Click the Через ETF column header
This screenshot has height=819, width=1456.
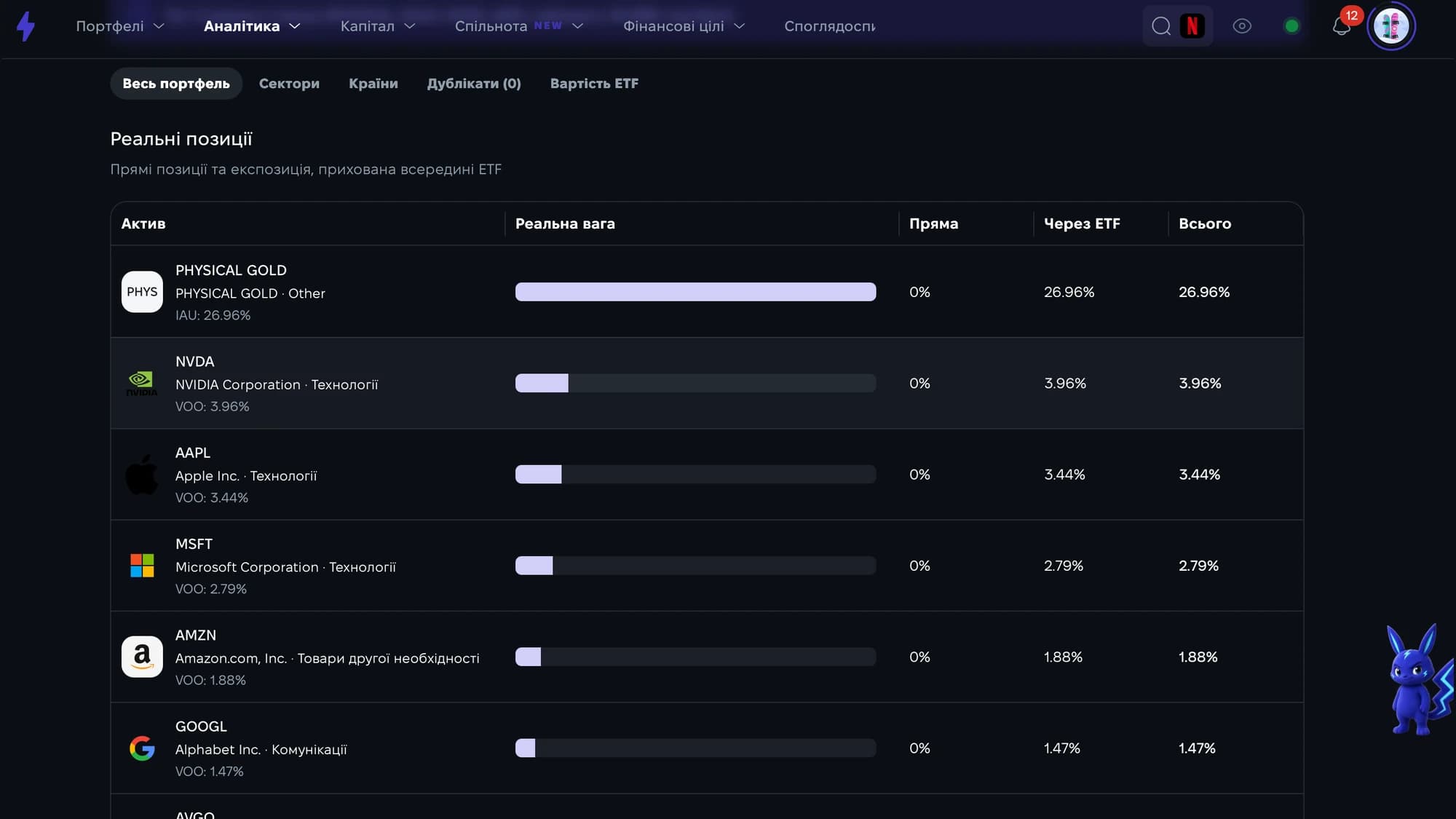point(1082,223)
